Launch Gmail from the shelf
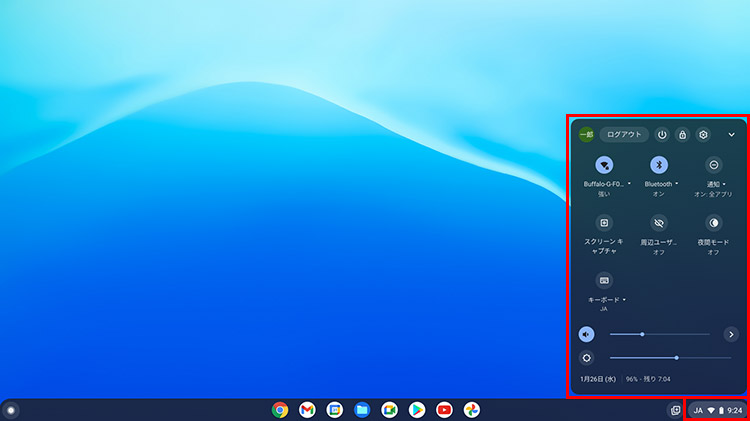Viewport: 750px width, 421px height. pos(308,409)
